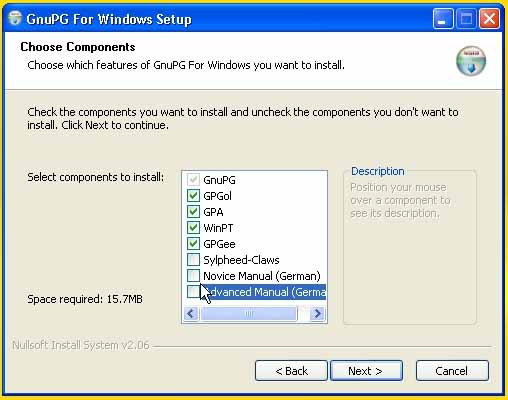Click the NSIS installer globe logo
The image size is (508, 400).
point(471,61)
